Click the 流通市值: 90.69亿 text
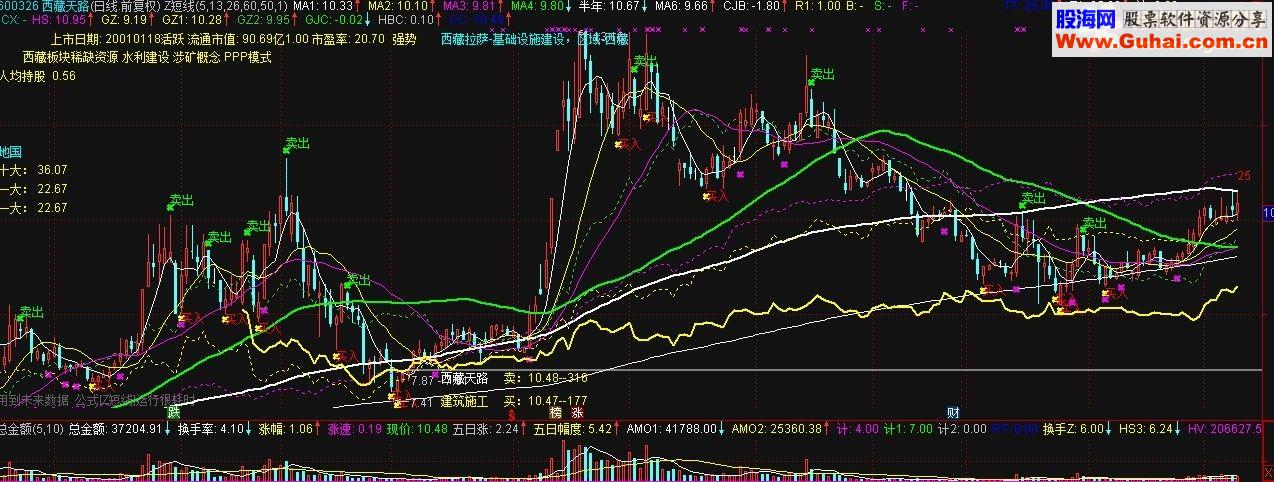The height and width of the screenshot is (482, 1274). (x=235, y=39)
